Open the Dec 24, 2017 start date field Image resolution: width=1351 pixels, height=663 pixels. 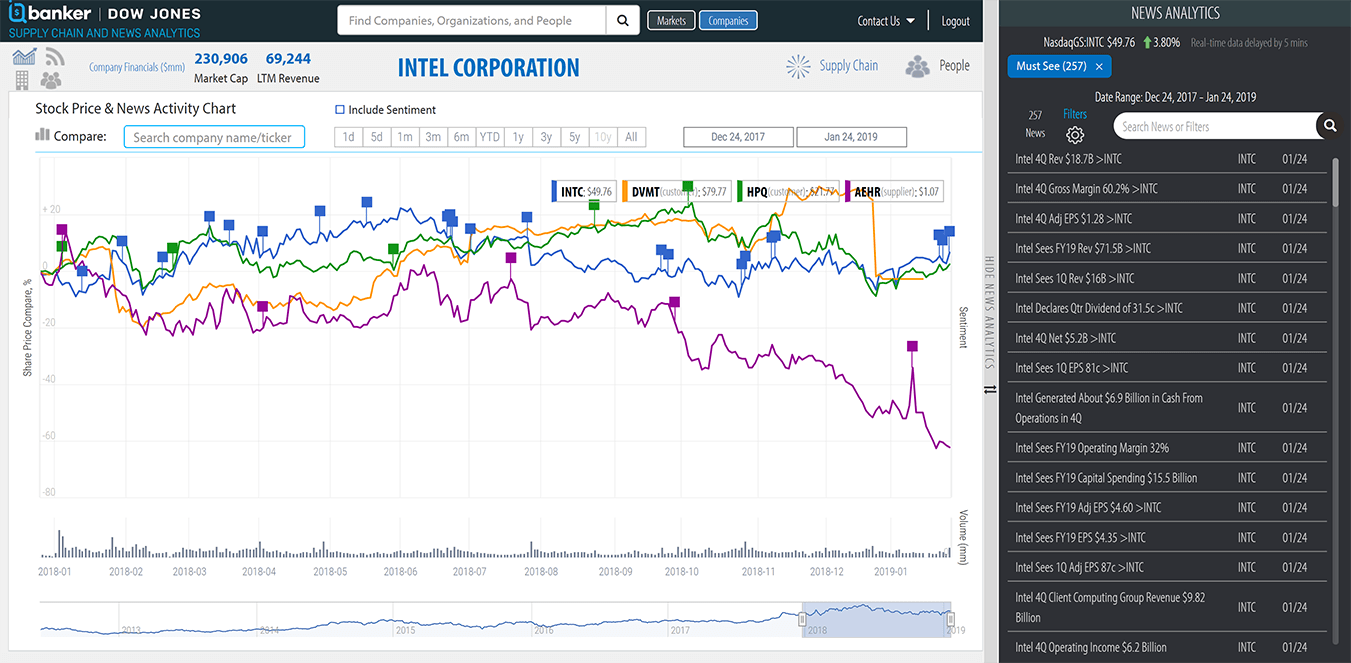click(739, 137)
